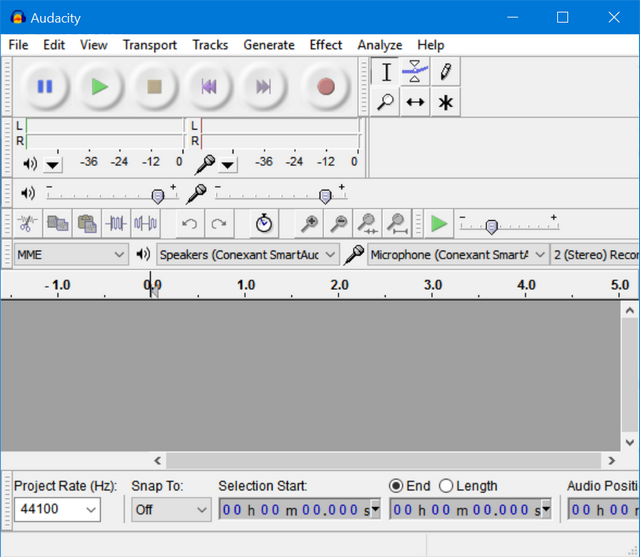640x557 pixels.
Task: Open the View menu
Action: pyautogui.click(x=93, y=45)
